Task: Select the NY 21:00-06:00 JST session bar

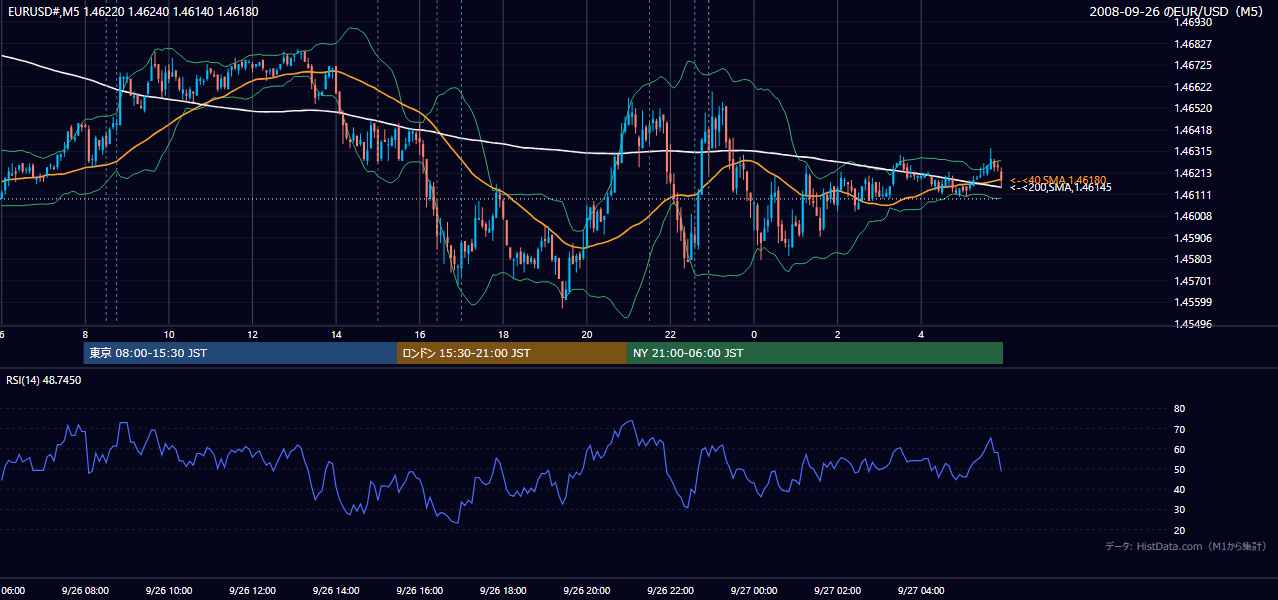Action: pos(815,353)
